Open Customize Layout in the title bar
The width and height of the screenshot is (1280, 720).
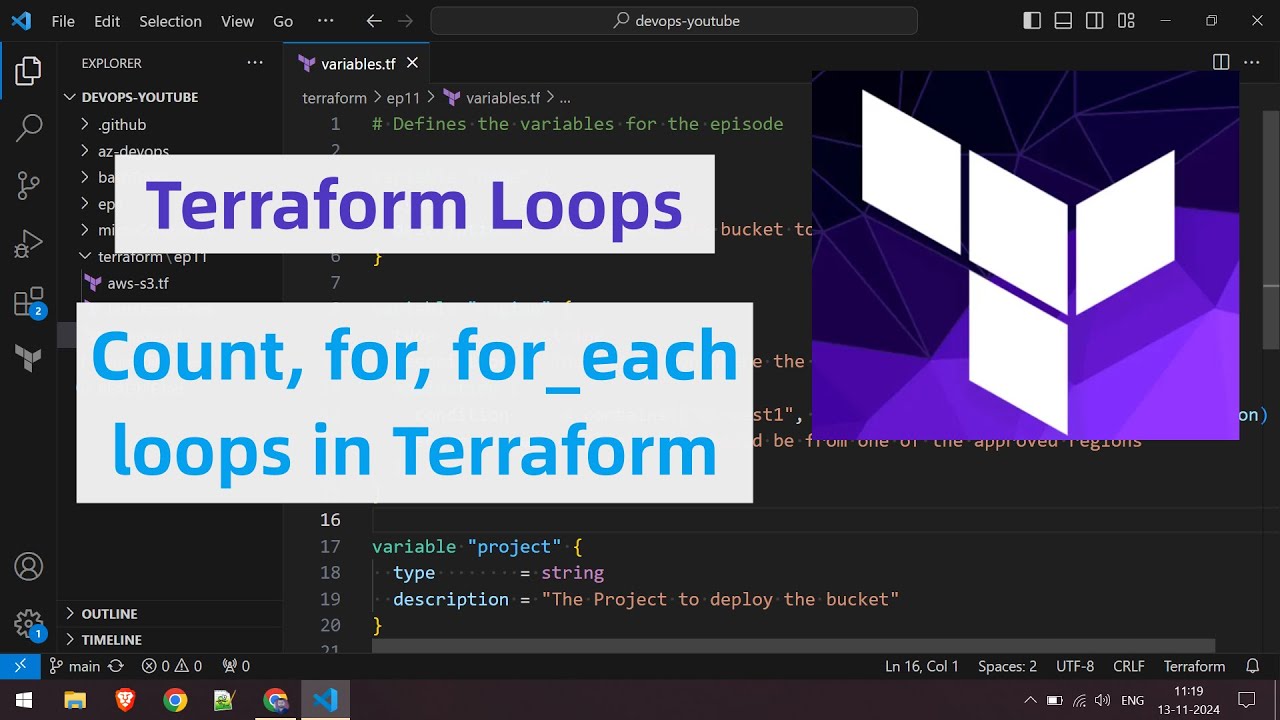pyautogui.click(x=1126, y=21)
